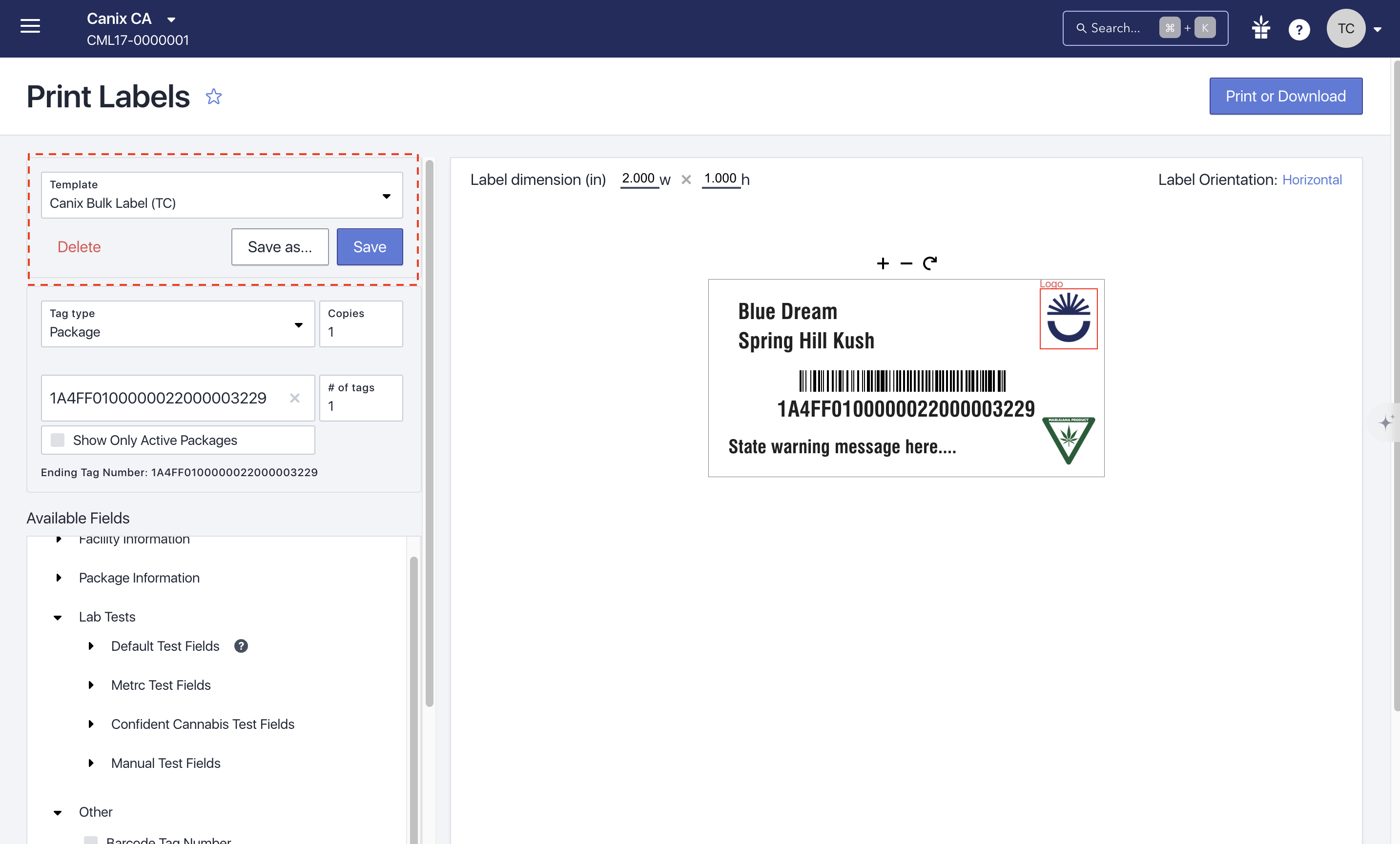Select the Logo element on label
The height and width of the screenshot is (844, 1400).
(x=1068, y=319)
